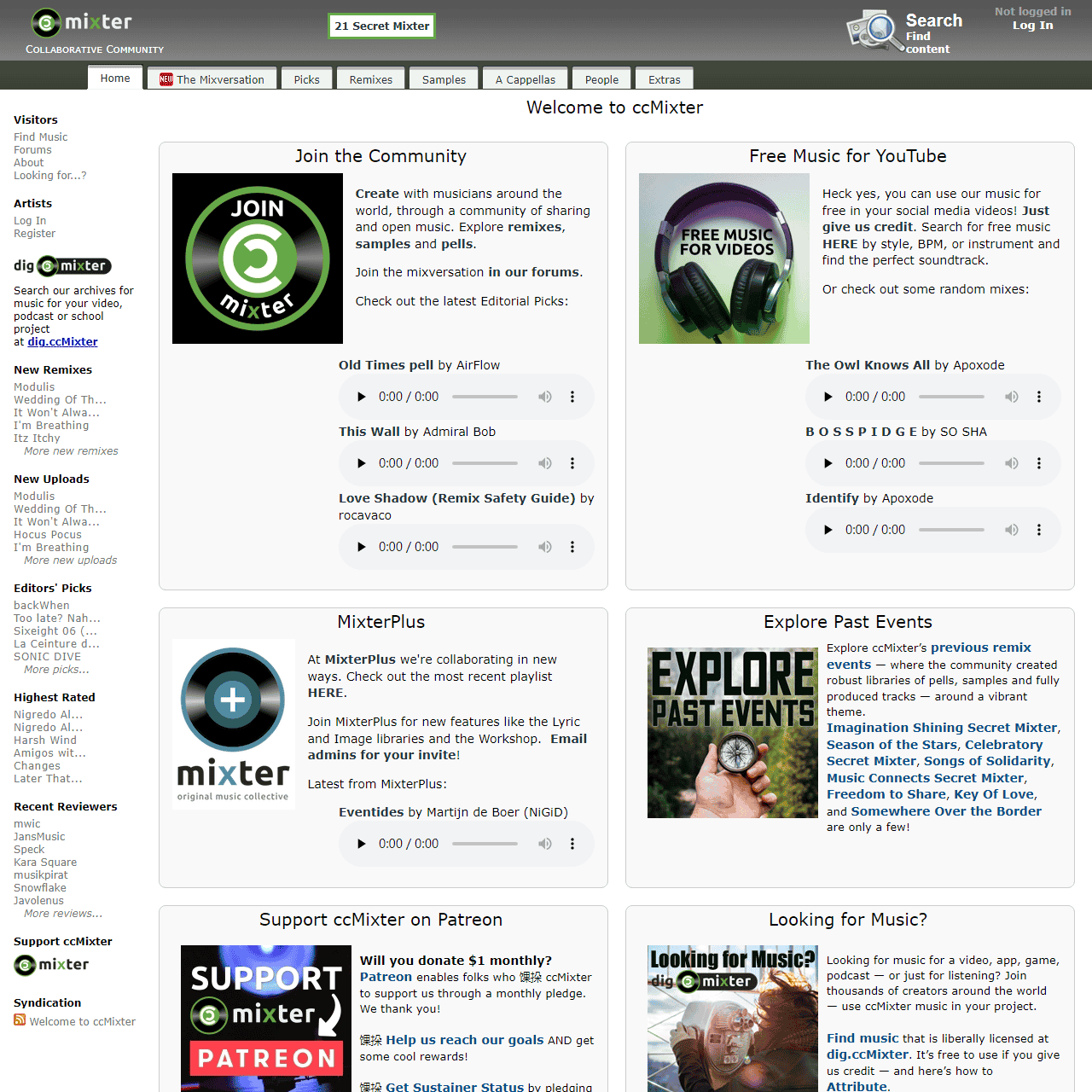The image size is (1092, 1092).
Task: Mute the Love Shadow audio player
Action: click(x=545, y=547)
